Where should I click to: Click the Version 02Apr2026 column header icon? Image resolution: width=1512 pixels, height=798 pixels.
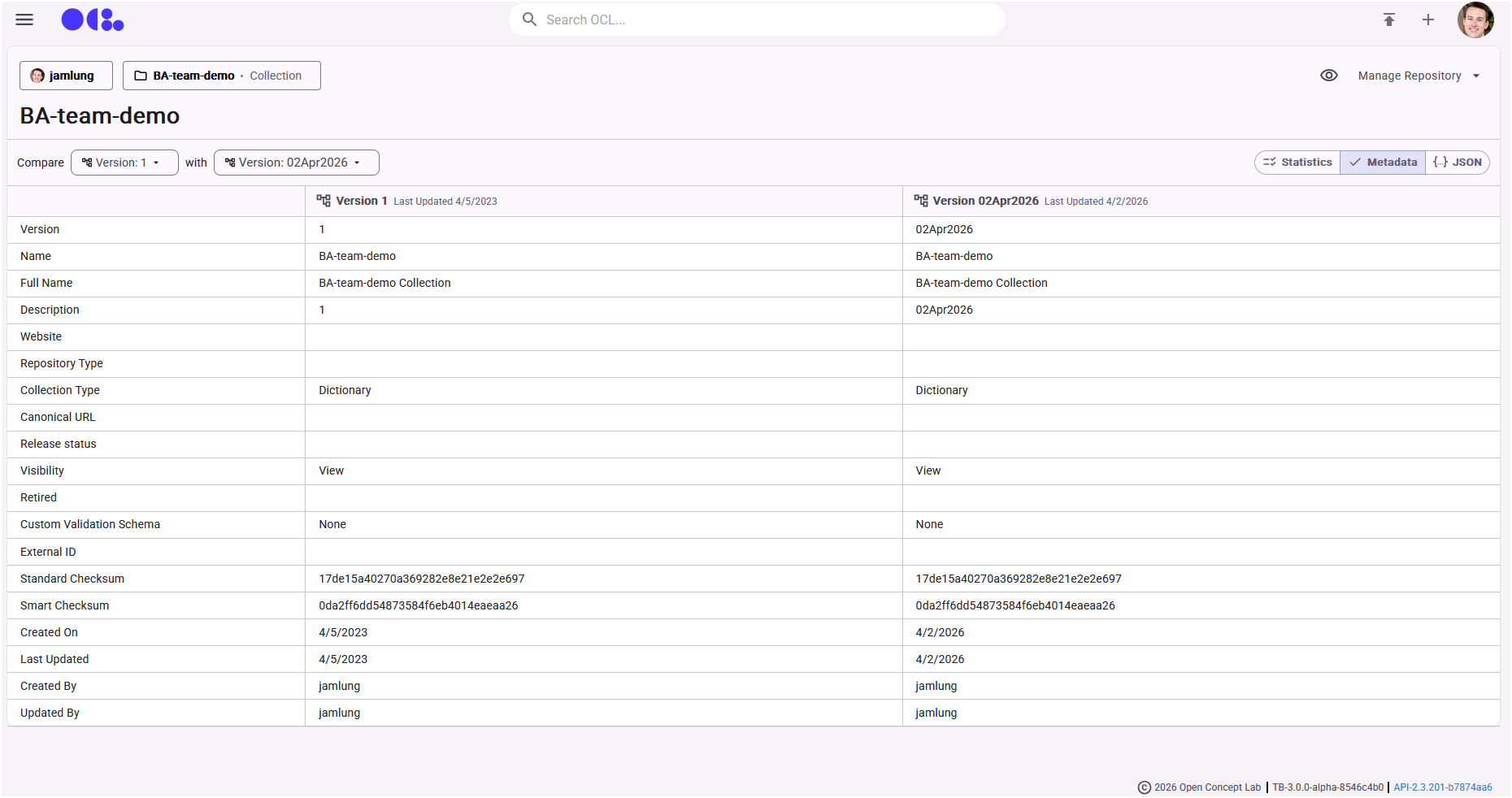tap(920, 201)
